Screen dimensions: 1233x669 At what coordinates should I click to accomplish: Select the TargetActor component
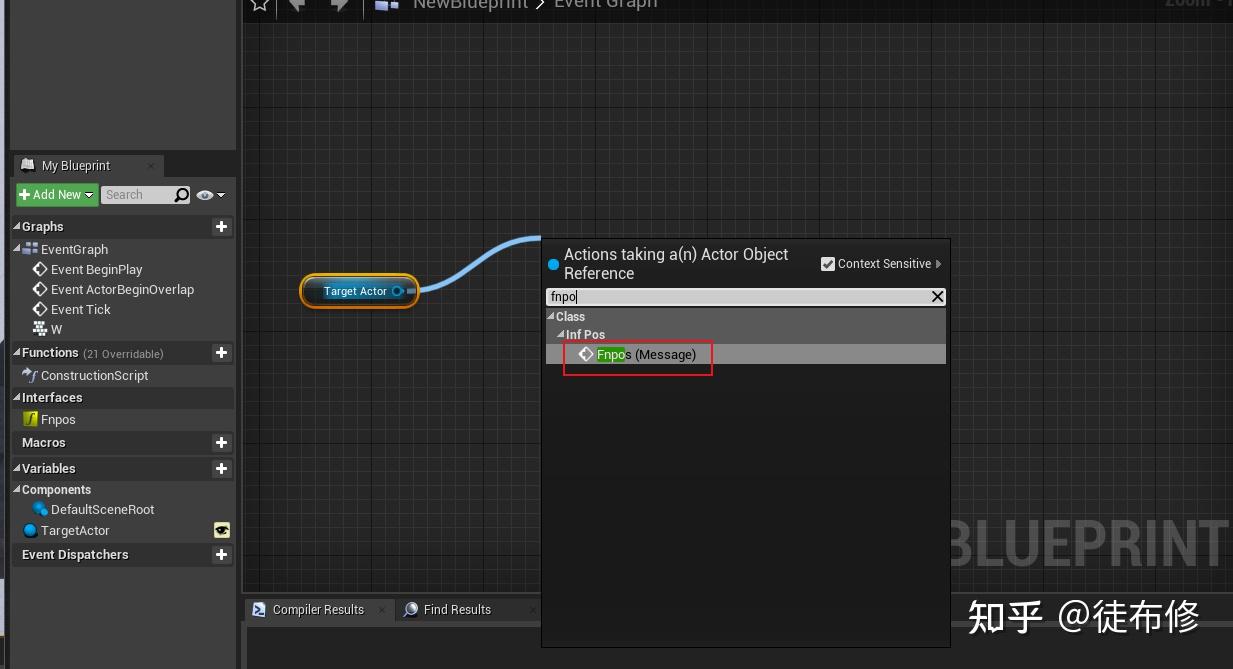72,530
